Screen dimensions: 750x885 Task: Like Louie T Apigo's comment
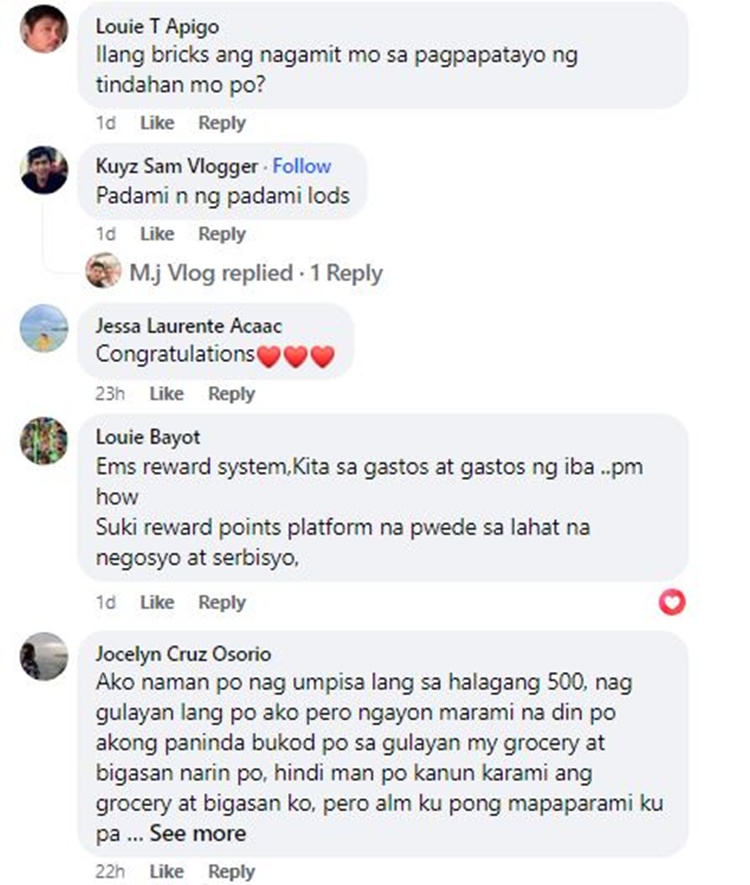(157, 123)
